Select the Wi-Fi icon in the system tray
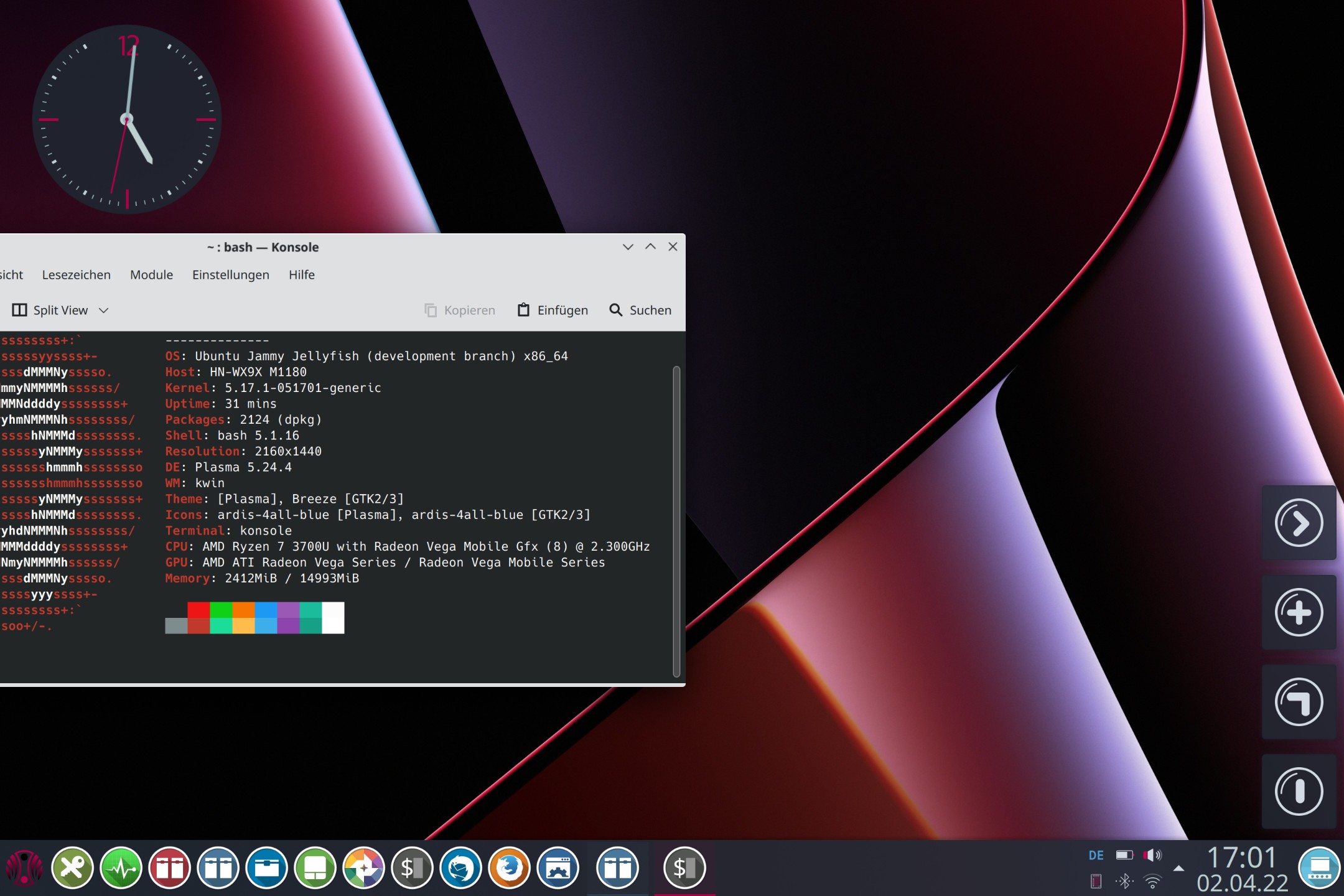 tap(1152, 880)
